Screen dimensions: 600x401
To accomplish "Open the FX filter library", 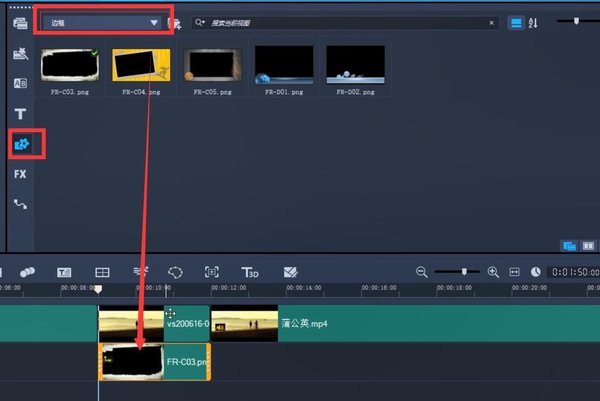I will [x=20, y=174].
